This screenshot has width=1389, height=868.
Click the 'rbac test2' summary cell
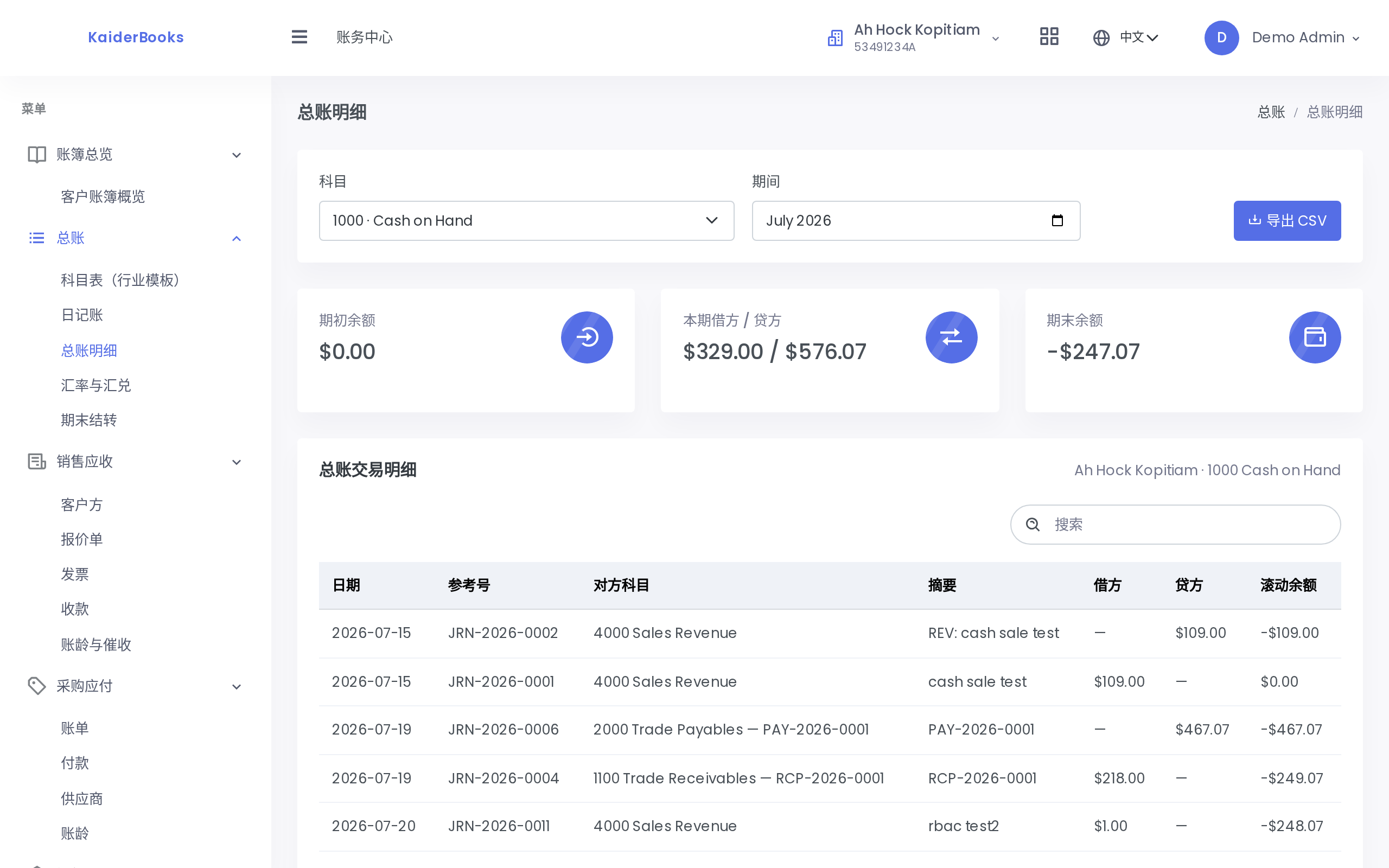coord(963,826)
